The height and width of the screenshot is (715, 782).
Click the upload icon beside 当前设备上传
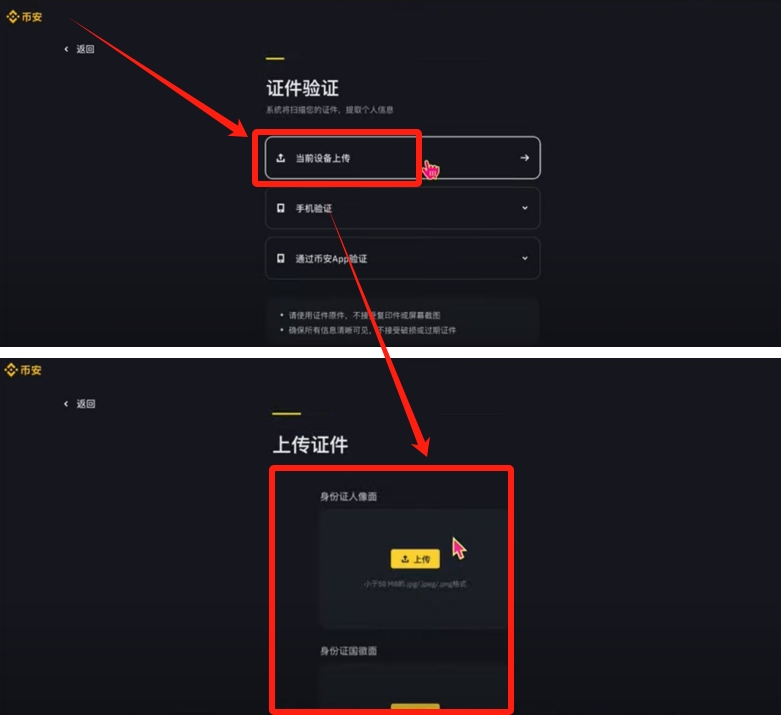pyautogui.click(x=281, y=158)
